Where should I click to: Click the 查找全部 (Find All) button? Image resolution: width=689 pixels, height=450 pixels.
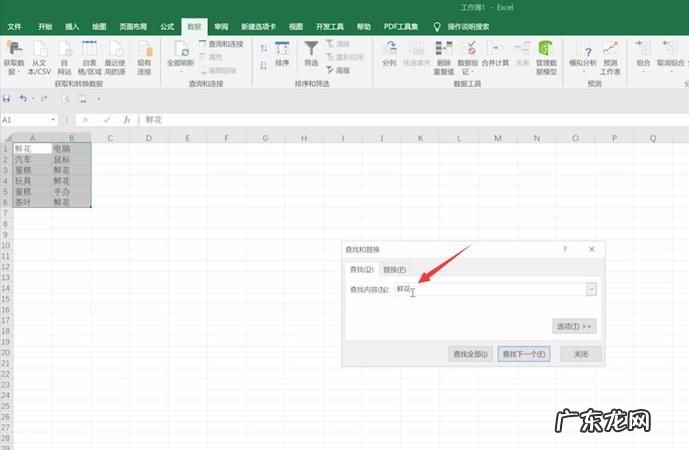471,354
